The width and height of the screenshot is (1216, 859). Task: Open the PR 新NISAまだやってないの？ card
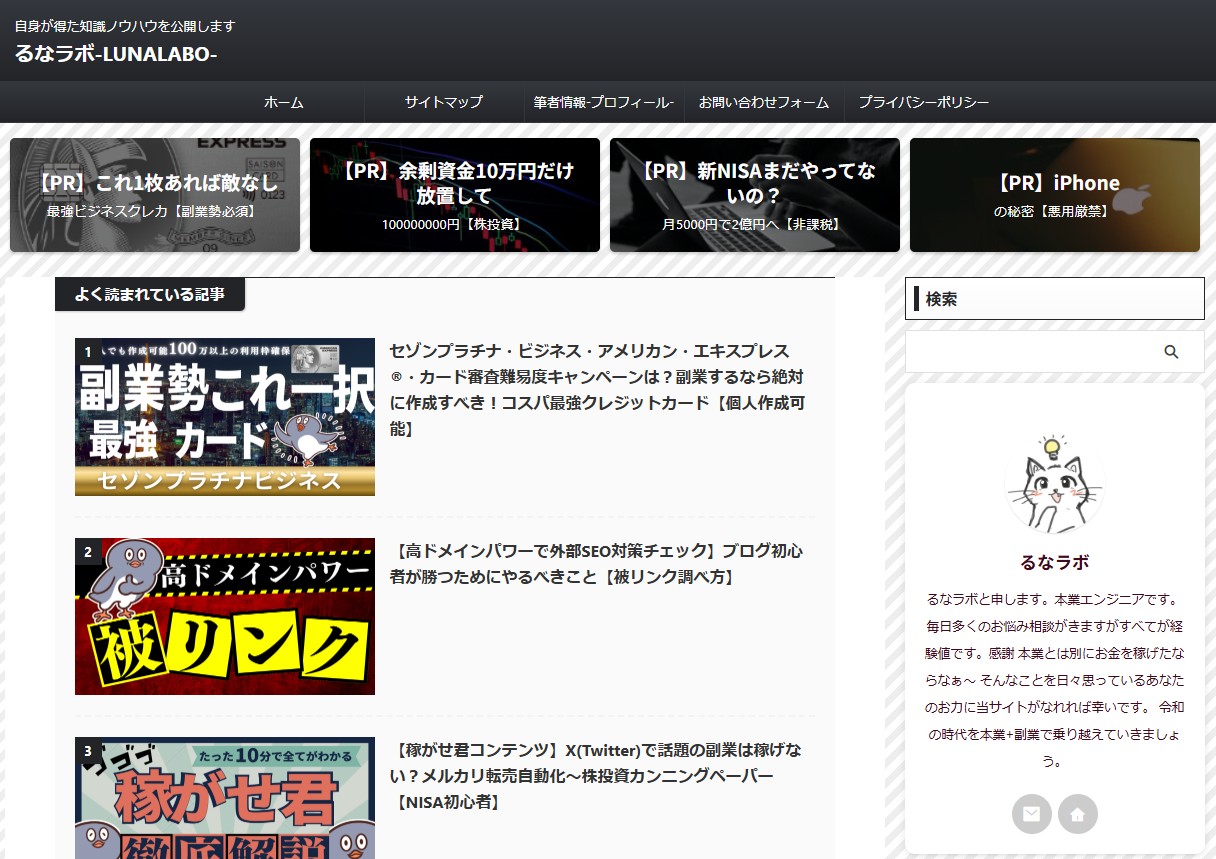tap(755, 195)
